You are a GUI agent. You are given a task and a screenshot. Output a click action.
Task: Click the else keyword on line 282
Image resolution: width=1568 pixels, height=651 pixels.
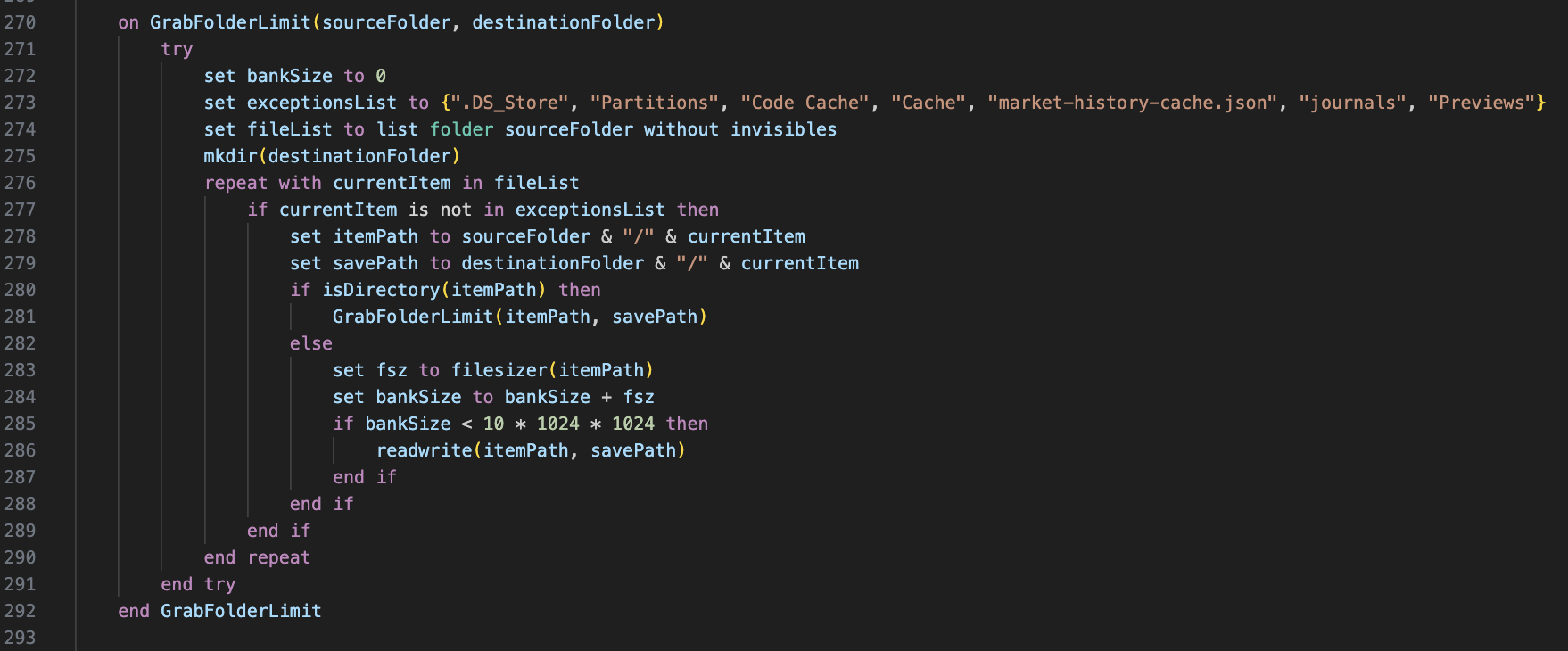point(310,343)
